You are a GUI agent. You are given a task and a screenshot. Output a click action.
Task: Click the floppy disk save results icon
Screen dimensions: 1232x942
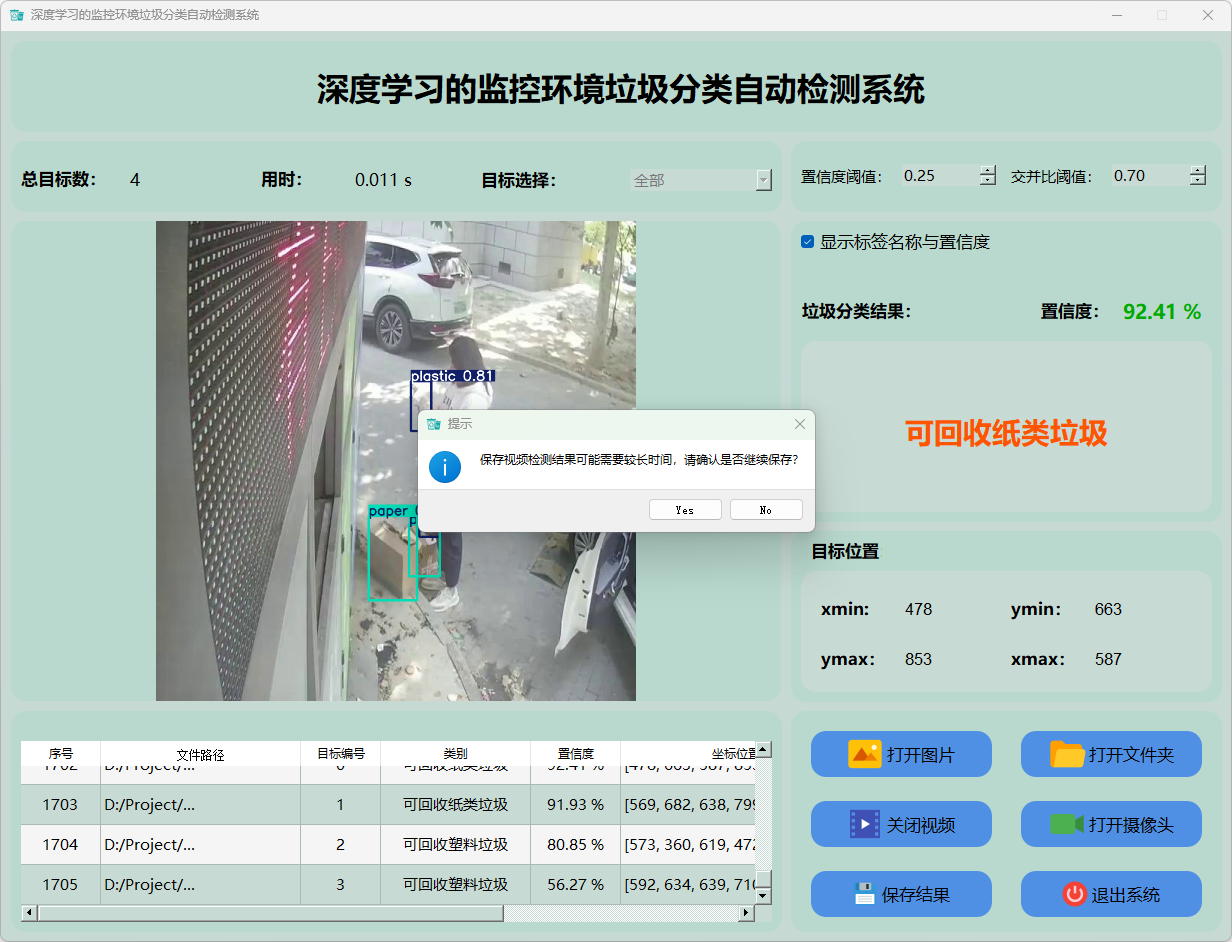[864, 894]
